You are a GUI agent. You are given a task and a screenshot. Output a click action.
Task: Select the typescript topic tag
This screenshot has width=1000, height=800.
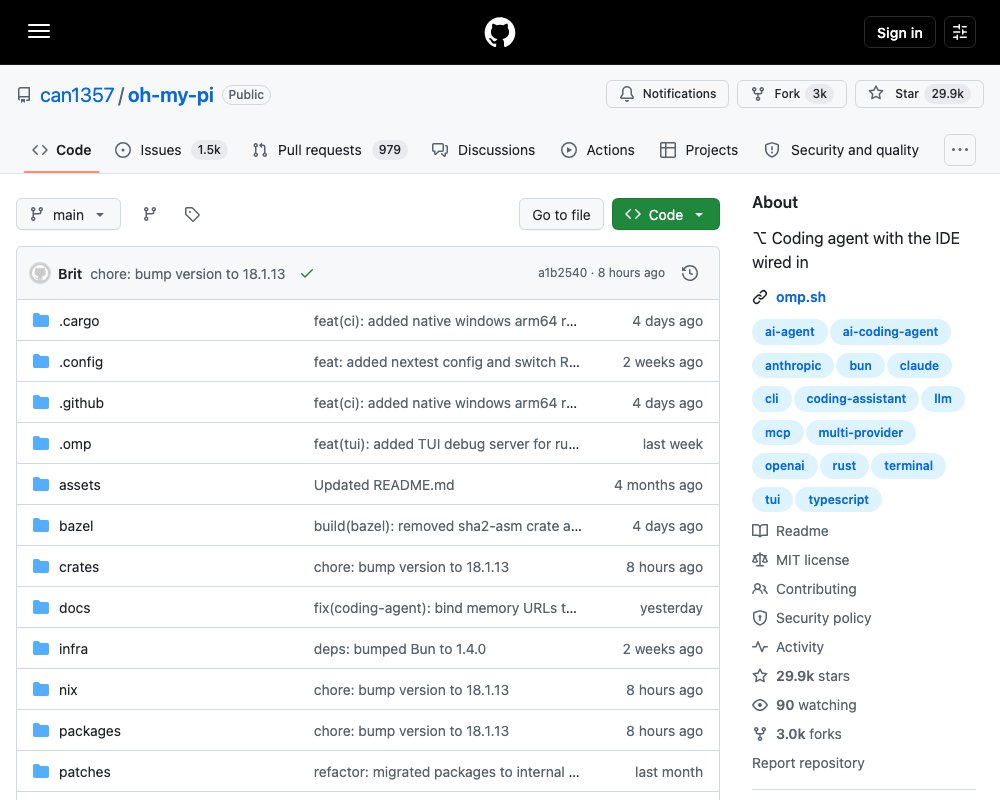838,500
